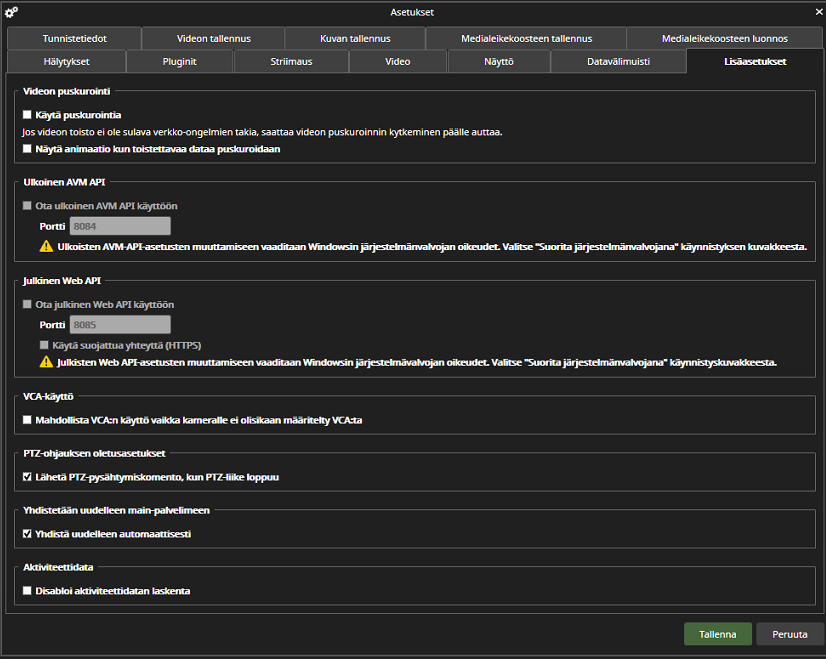Screen dimensions: 826x659
Task: Open the Näyttö tab
Action: 499,62
